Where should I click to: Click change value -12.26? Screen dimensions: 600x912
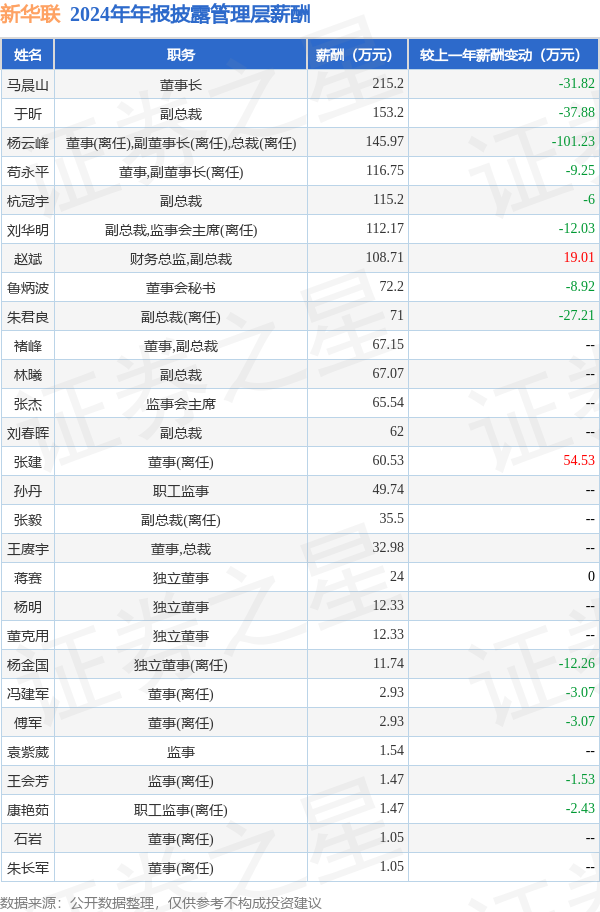pos(577,664)
